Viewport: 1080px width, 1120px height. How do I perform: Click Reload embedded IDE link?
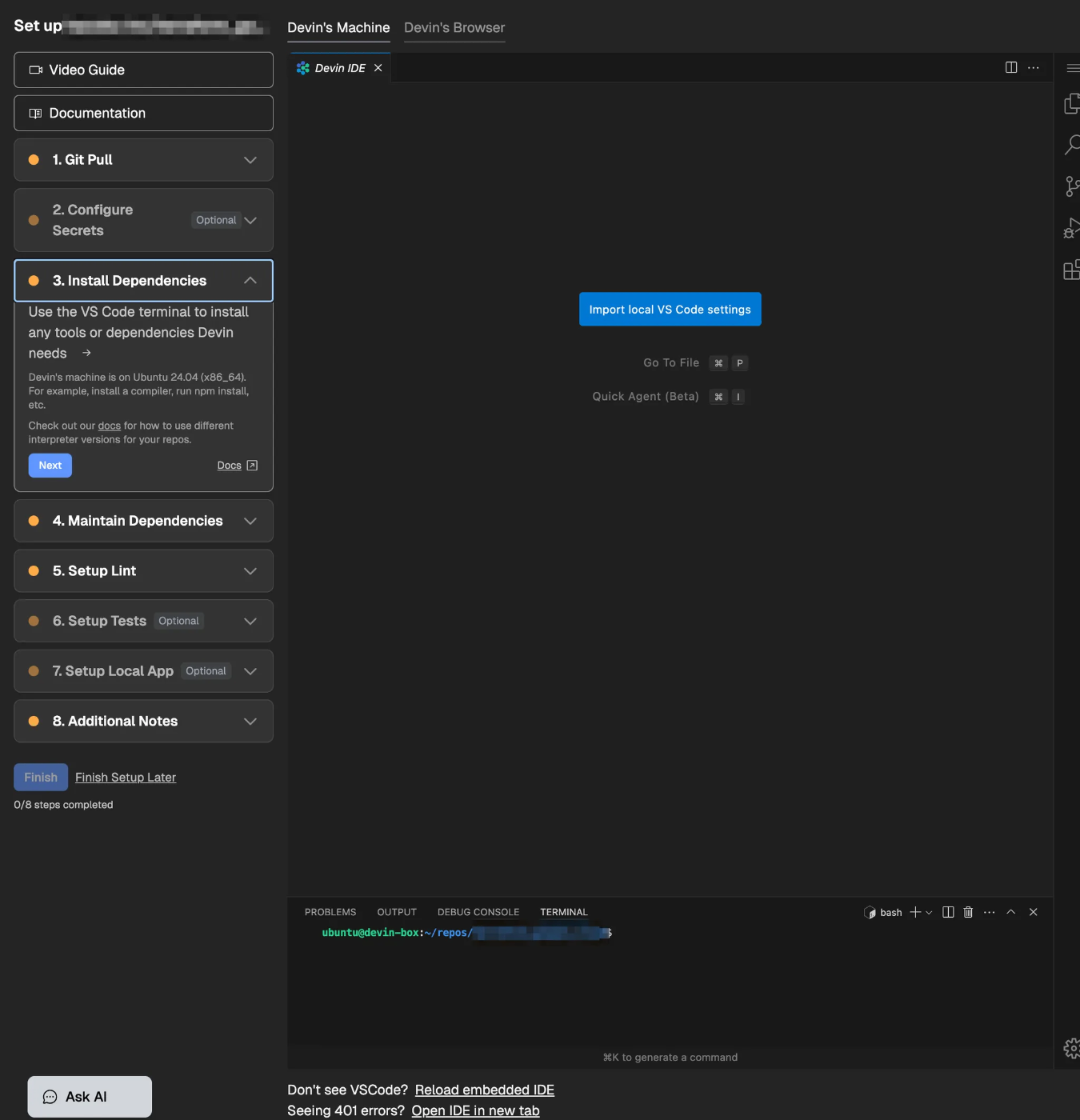coord(485,1090)
